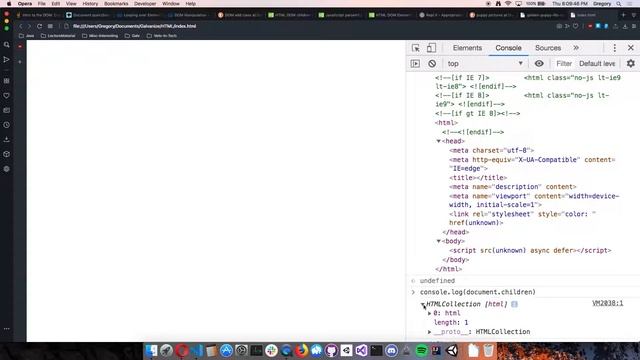Image resolution: width=640 pixels, height=360 pixels.
Task: Open the Default levels dropdown
Action: (597, 64)
